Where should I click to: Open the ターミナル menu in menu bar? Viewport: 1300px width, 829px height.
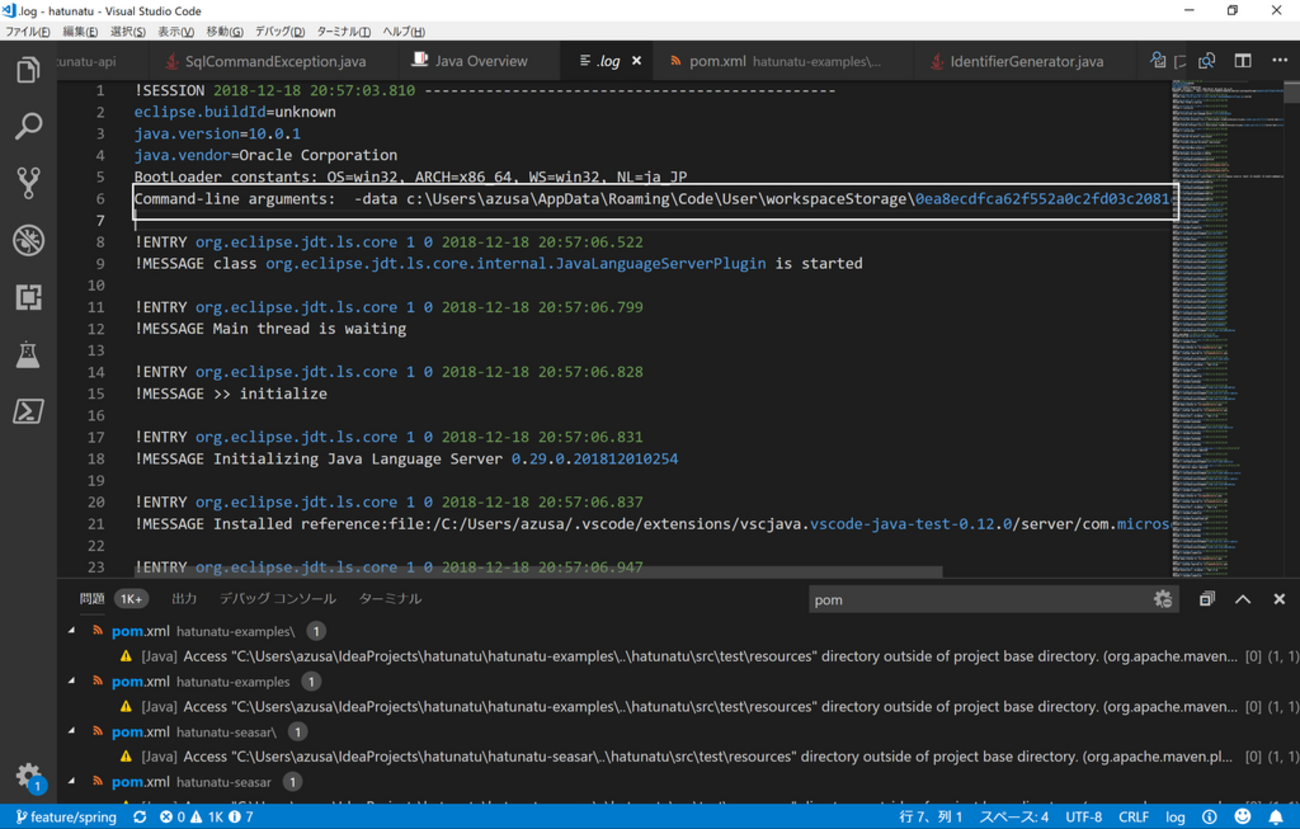(343, 32)
